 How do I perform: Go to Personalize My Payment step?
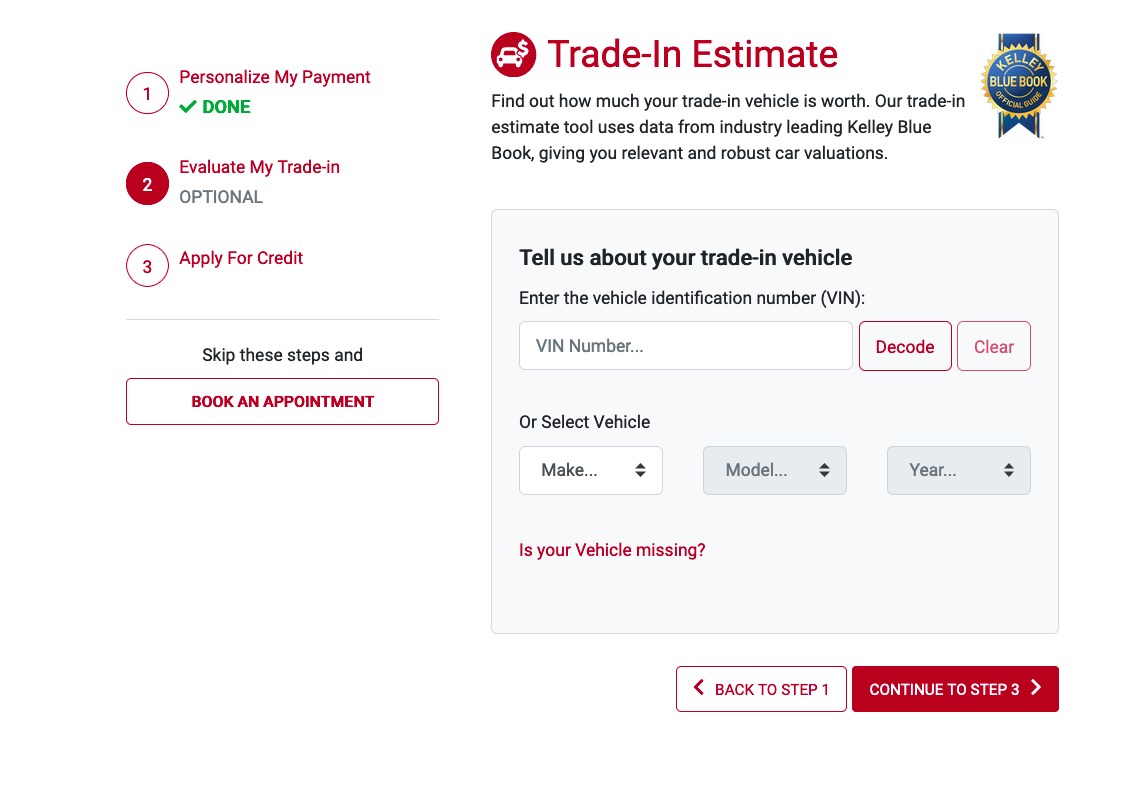274,77
